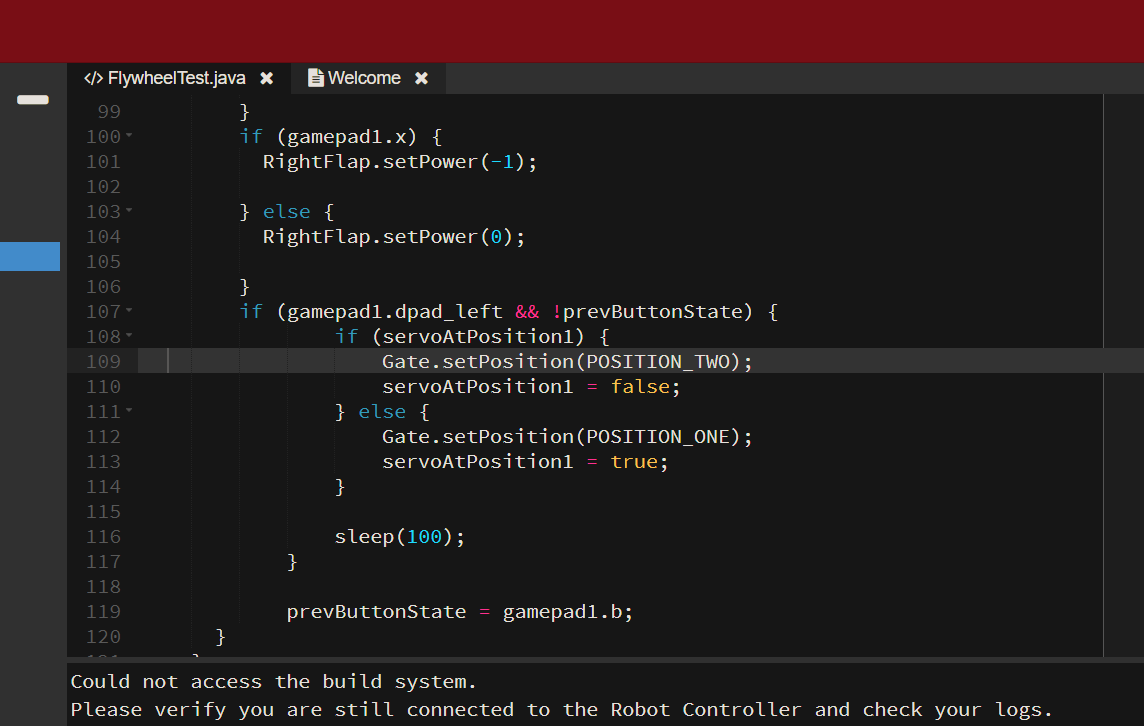
Task: Place cursor on RightFlap.setPower(0) line
Action: click(394, 236)
